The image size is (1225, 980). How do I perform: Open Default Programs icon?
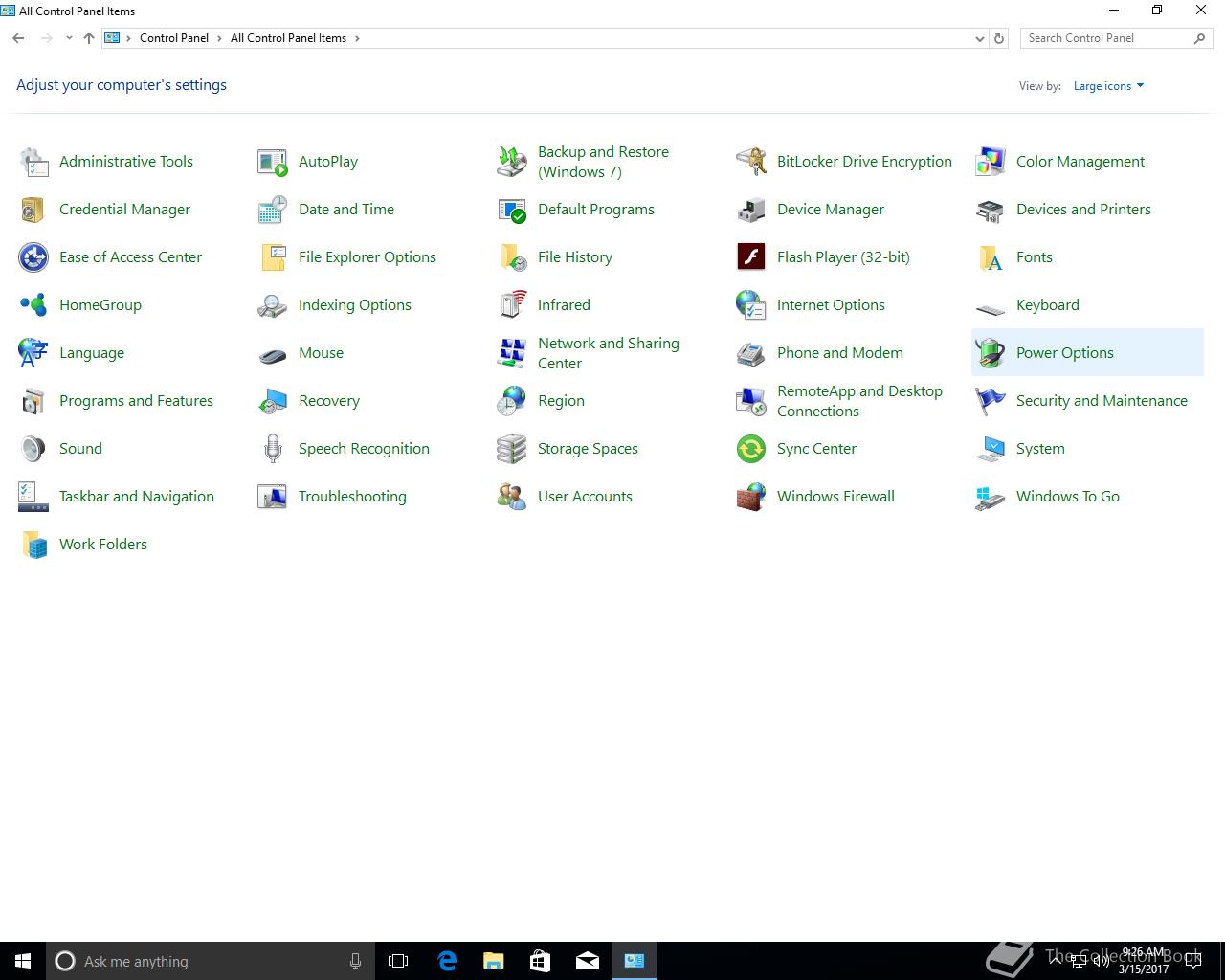tap(512, 210)
